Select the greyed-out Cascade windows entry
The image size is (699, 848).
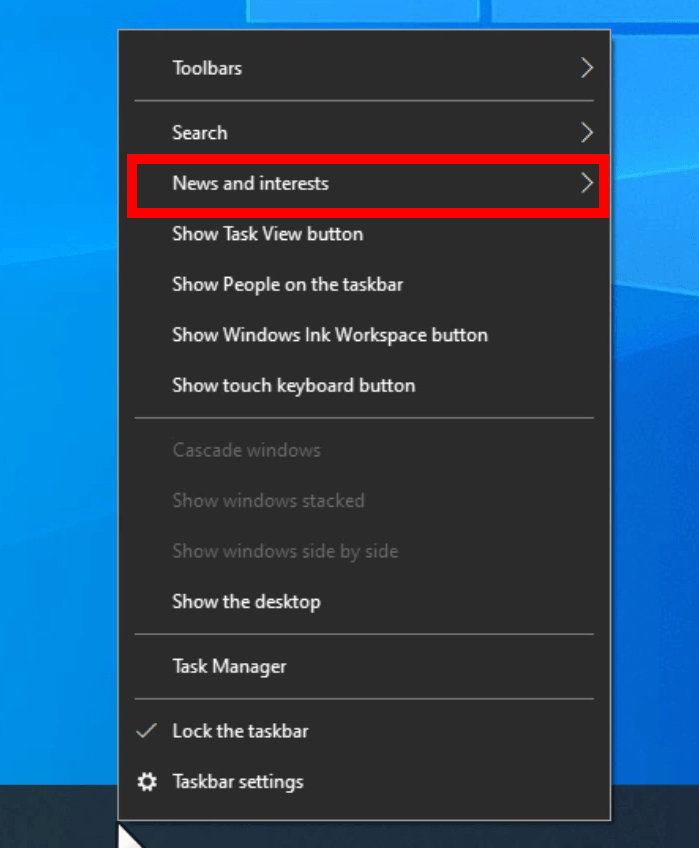click(364, 450)
